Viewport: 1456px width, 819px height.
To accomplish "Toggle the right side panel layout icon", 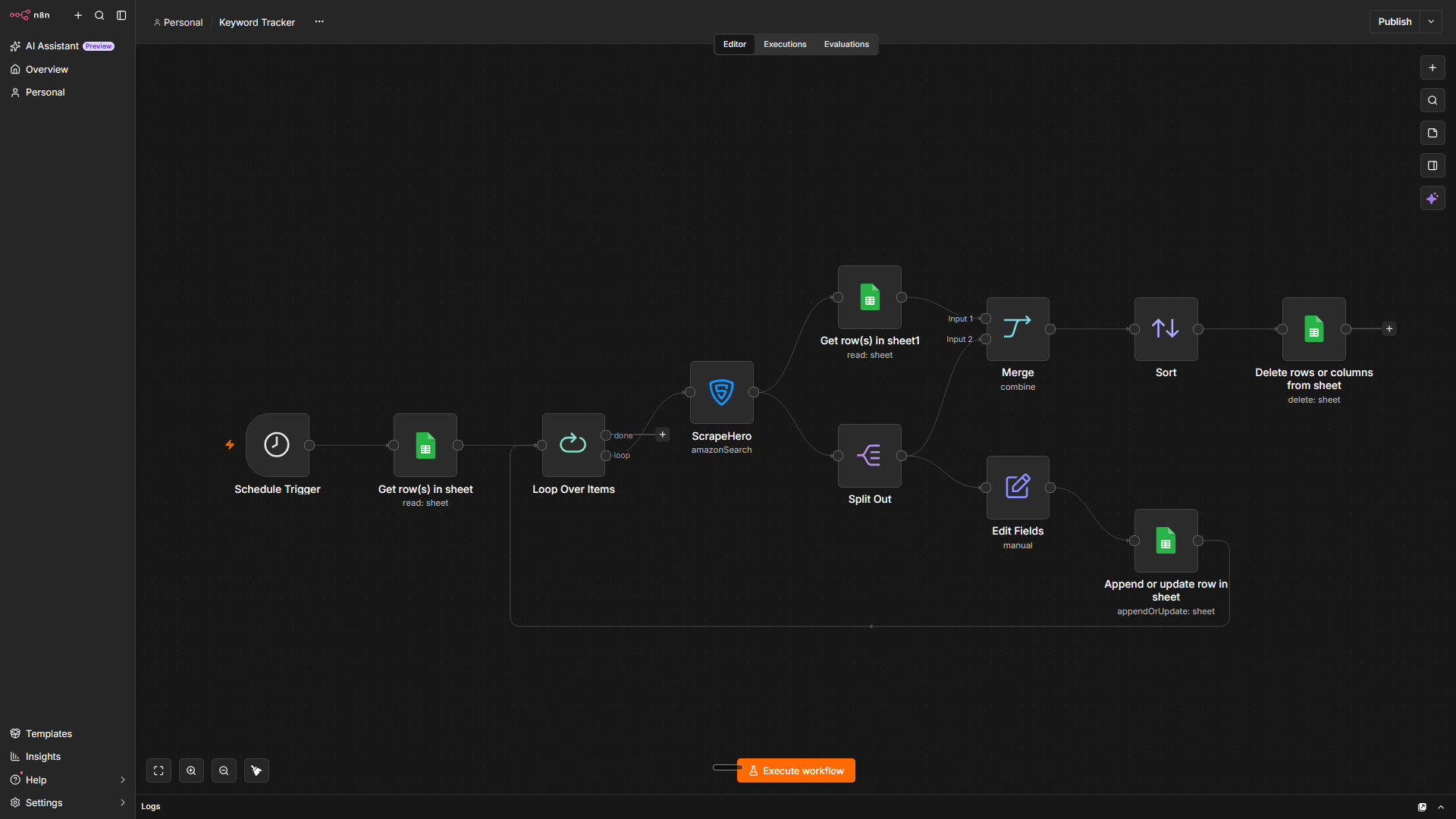I will click(x=1432, y=165).
